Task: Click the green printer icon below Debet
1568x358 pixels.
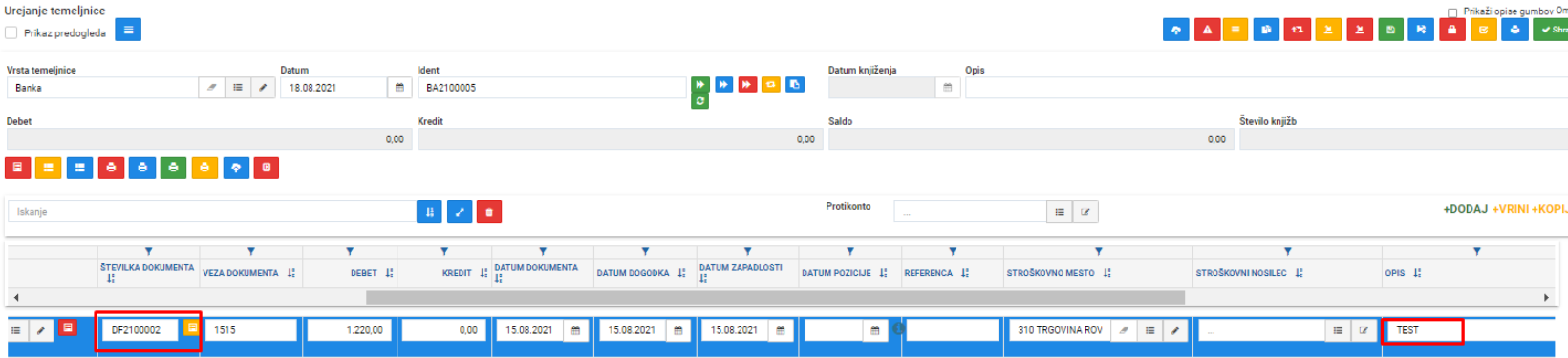Action: (173, 167)
